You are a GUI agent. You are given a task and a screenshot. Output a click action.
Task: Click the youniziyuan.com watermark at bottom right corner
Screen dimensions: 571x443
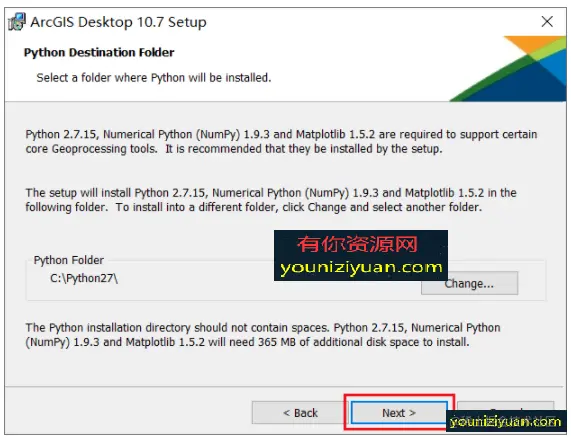tap(505, 422)
